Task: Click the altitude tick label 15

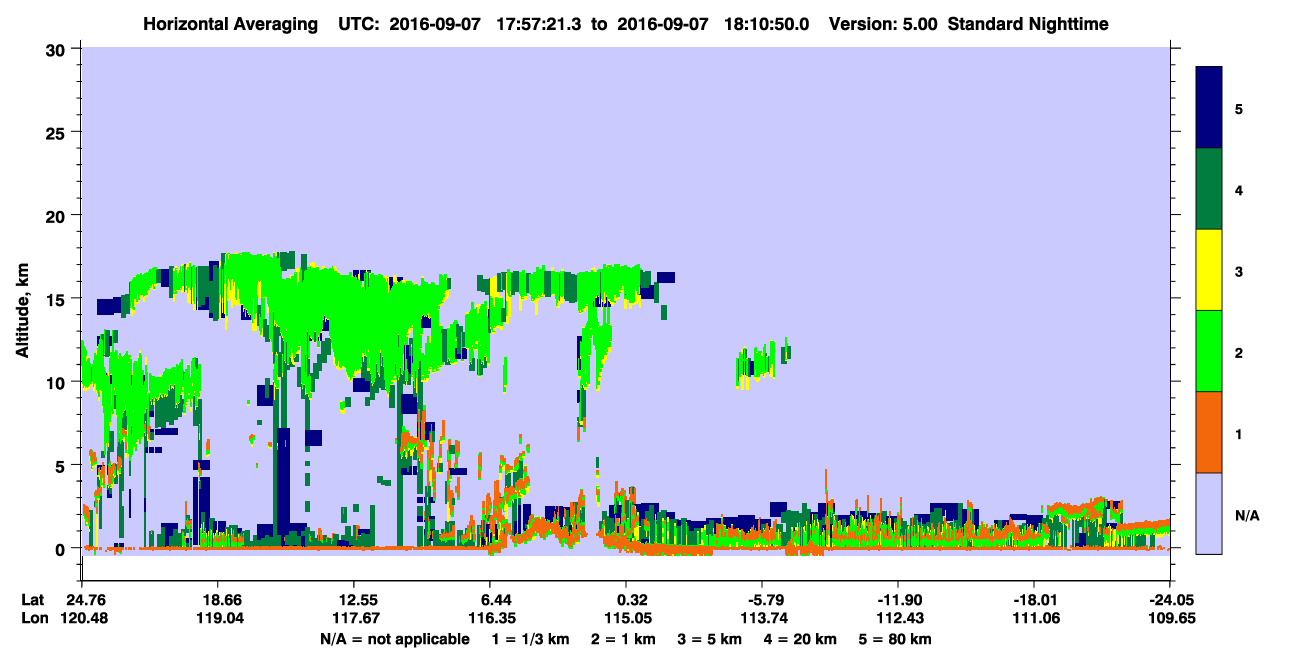Action: point(58,299)
